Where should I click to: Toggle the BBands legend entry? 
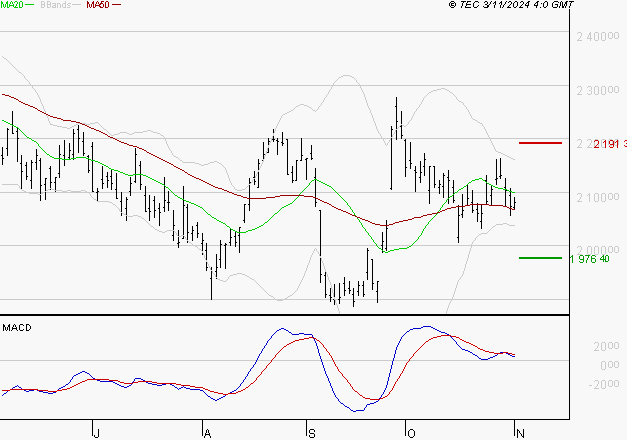click(56, 5)
